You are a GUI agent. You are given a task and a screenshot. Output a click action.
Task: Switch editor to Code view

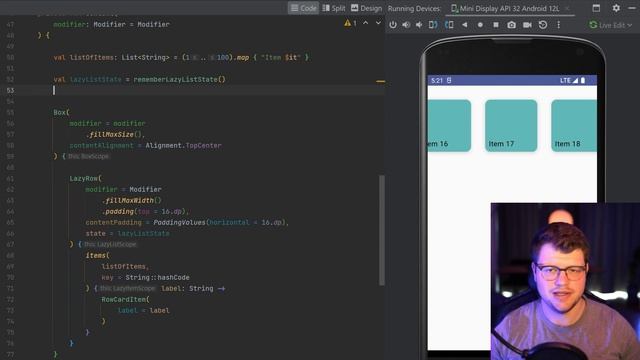[x=303, y=8]
